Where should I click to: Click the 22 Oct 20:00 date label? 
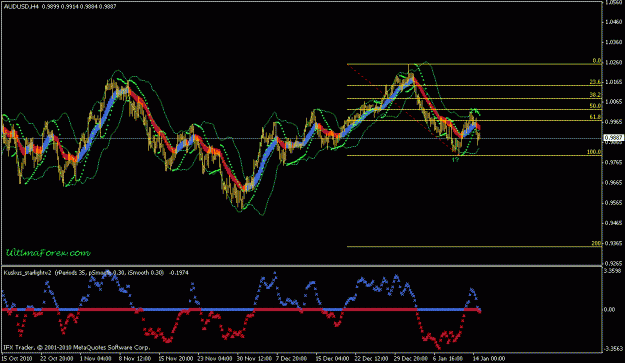pos(57,359)
